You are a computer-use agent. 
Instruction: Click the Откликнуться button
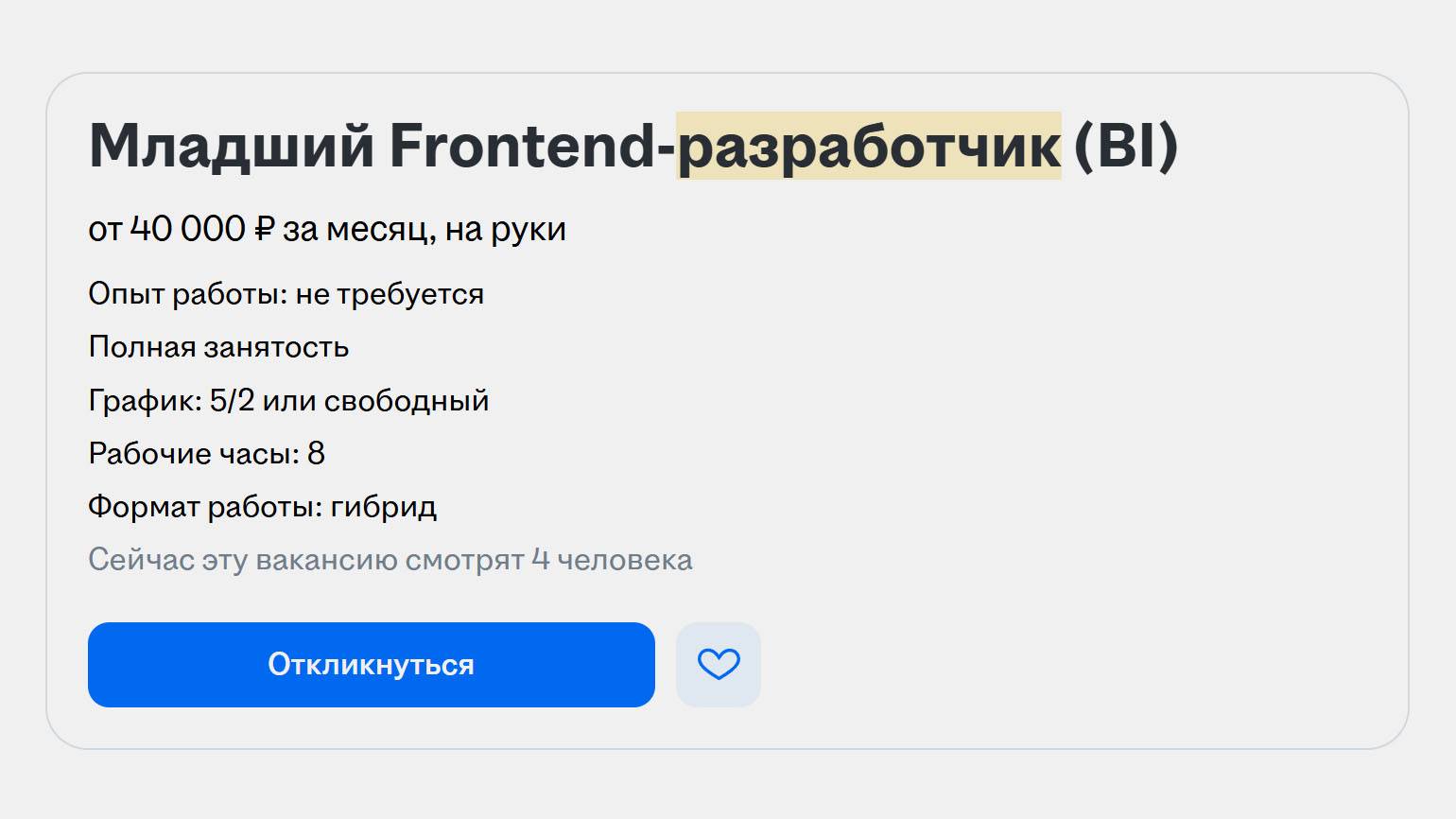(x=371, y=664)
